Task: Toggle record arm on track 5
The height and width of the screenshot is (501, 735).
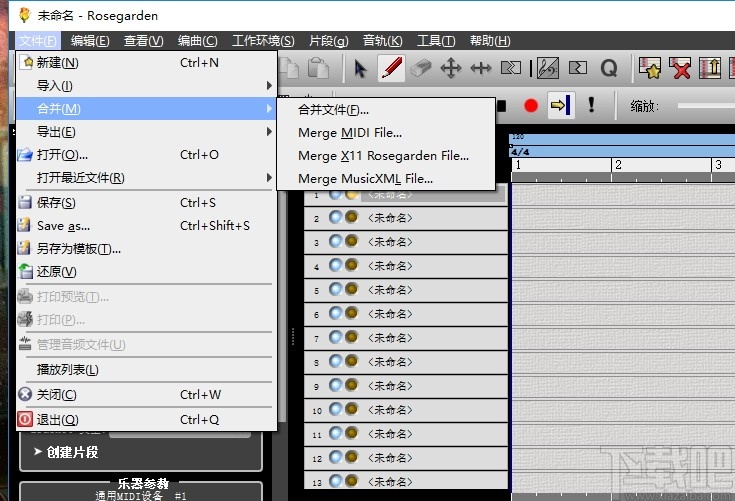Action: pyautogui.click(x=352, y=289)
